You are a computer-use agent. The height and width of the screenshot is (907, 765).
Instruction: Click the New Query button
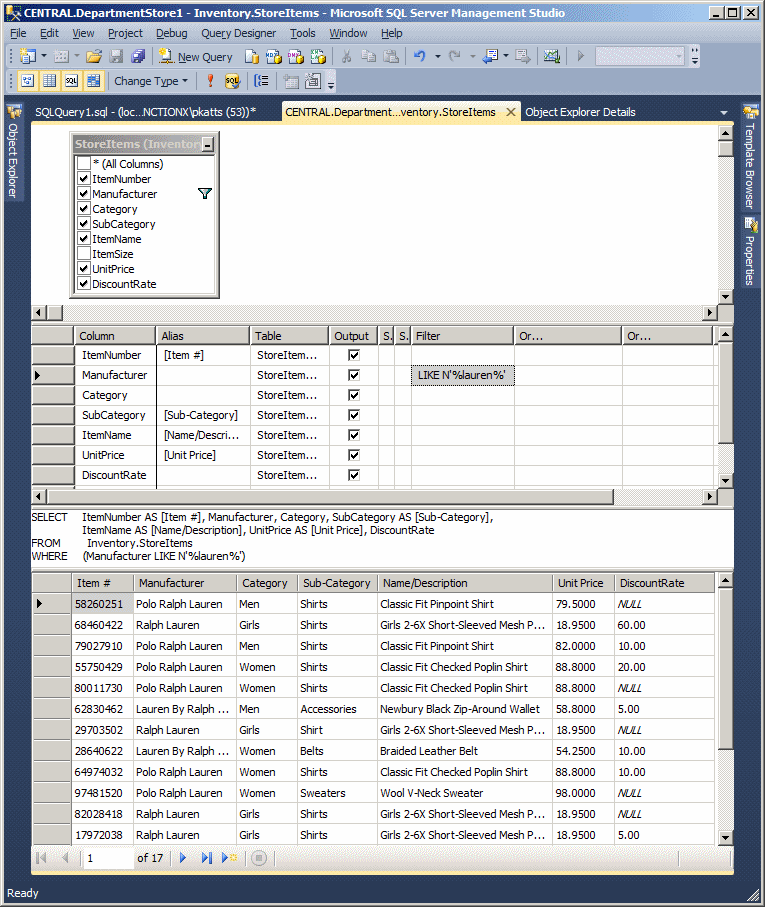pos(197,57)
